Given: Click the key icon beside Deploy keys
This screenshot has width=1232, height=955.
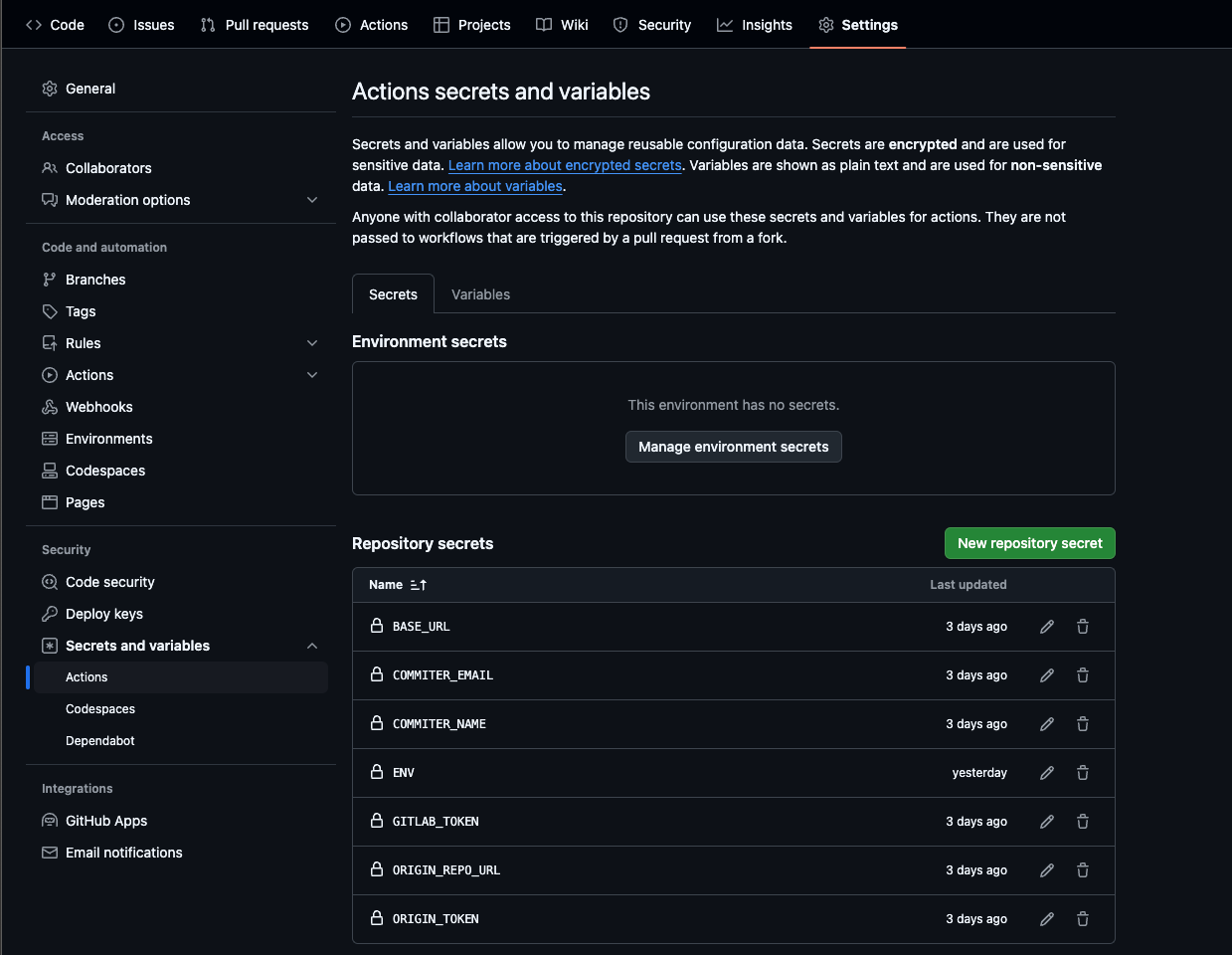Looking at the screenshot, I should coord(50,614).
